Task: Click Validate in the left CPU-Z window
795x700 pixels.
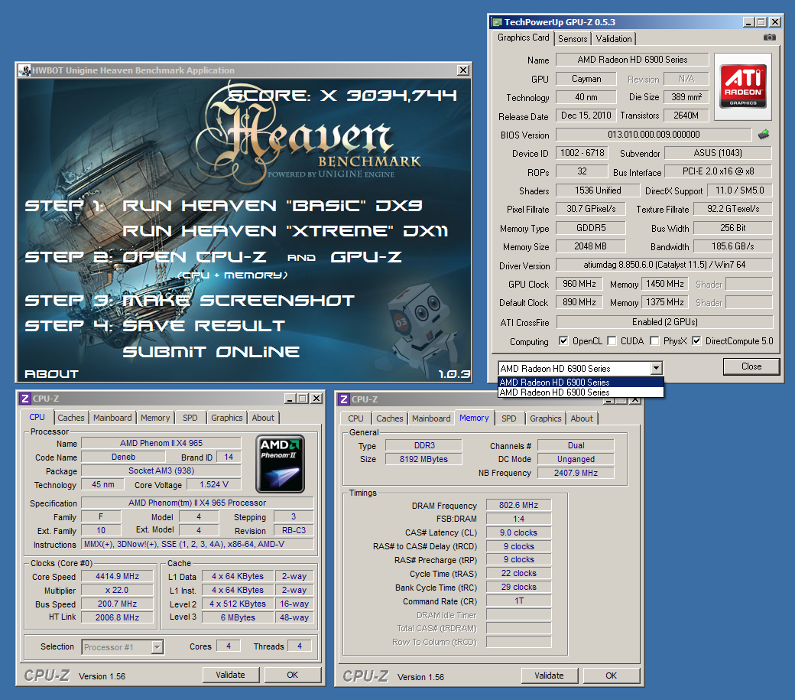Action: click(x=230, y=675)
